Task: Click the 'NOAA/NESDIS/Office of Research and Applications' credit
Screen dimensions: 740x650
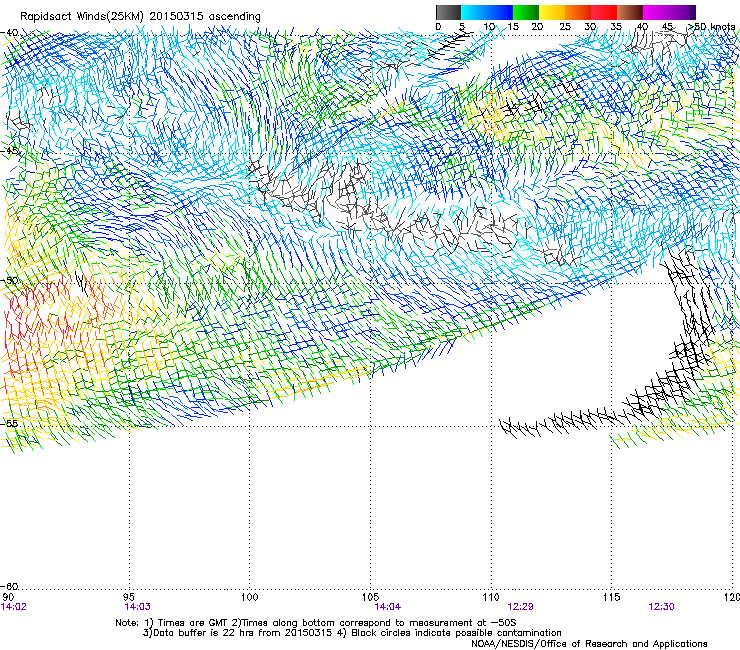Action: click(x=589, y=644)
